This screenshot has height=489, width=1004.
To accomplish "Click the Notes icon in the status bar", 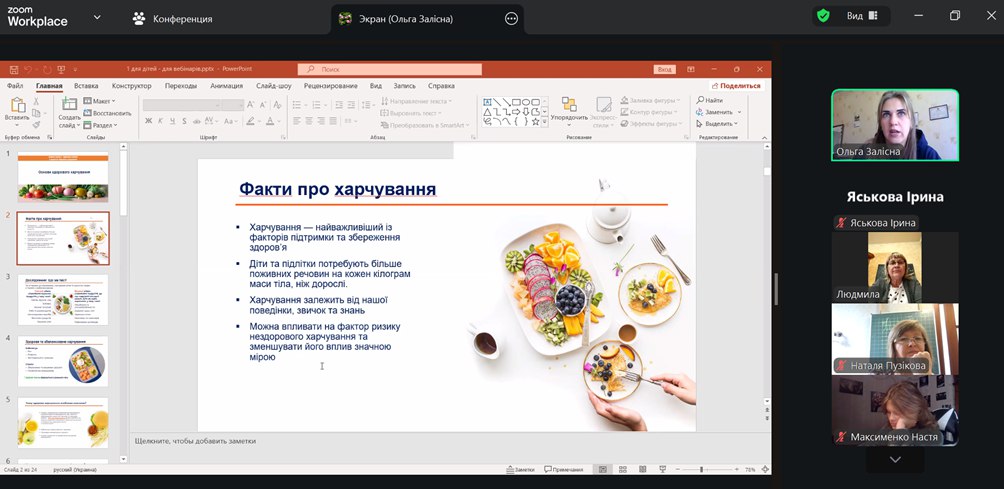I will click(519, 469).
